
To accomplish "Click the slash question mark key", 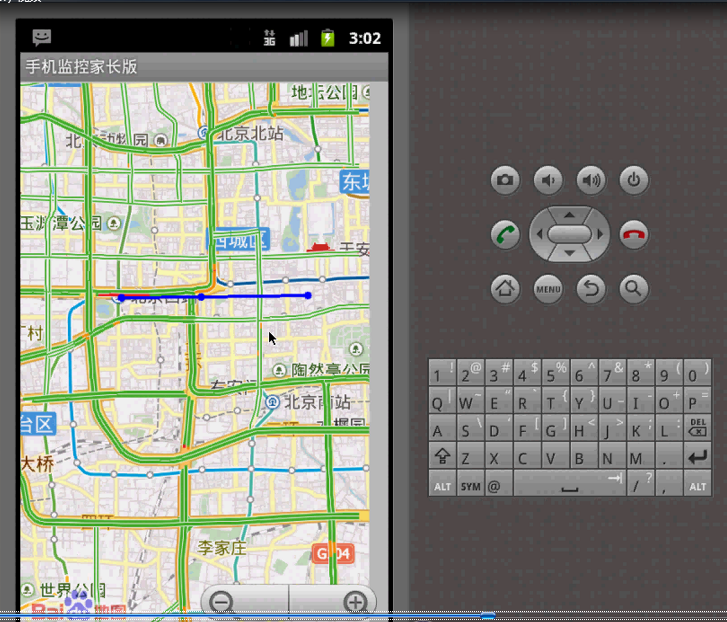I will point(641,483).
